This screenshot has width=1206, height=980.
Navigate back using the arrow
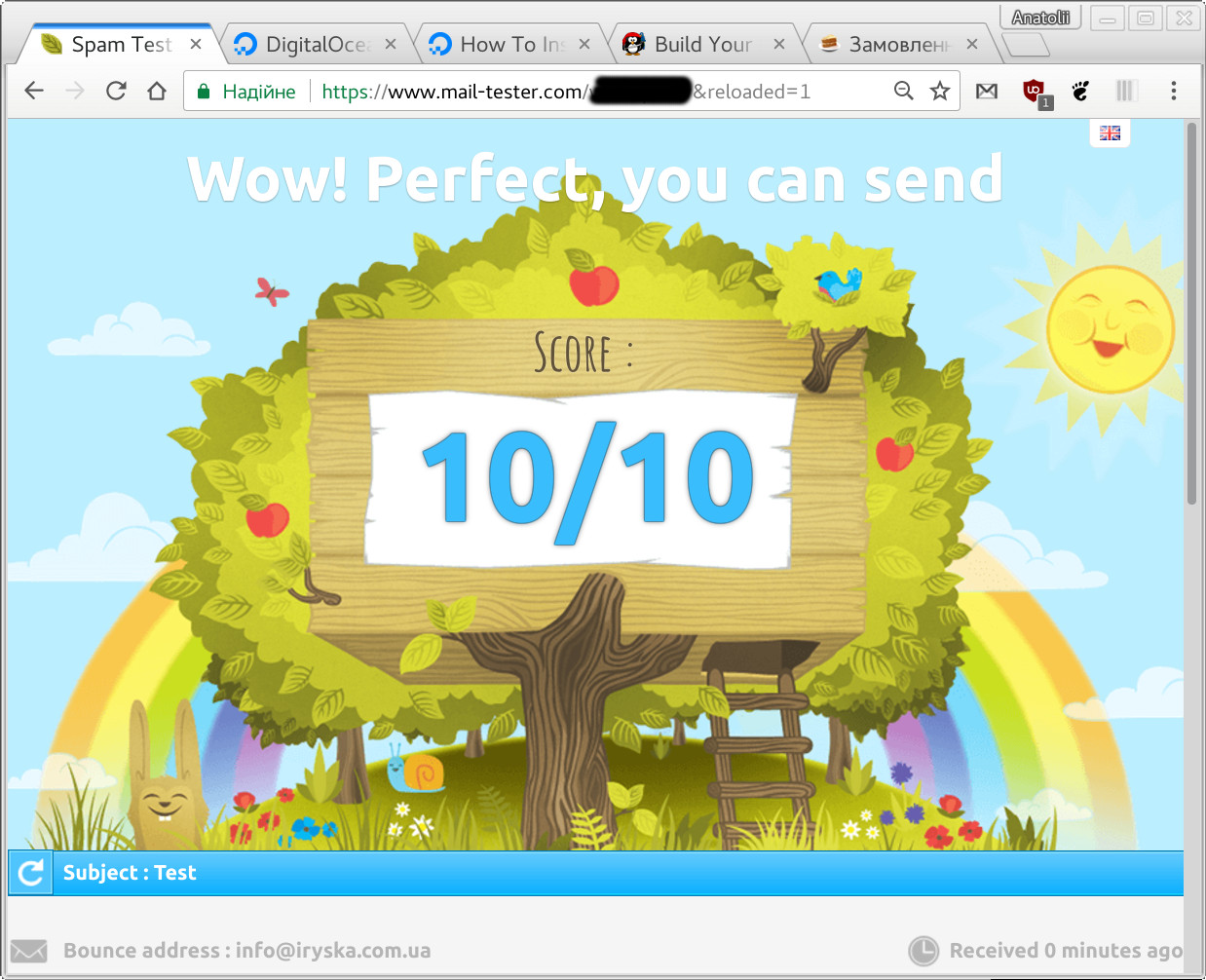pyautogui.click(x=33, y=91)
